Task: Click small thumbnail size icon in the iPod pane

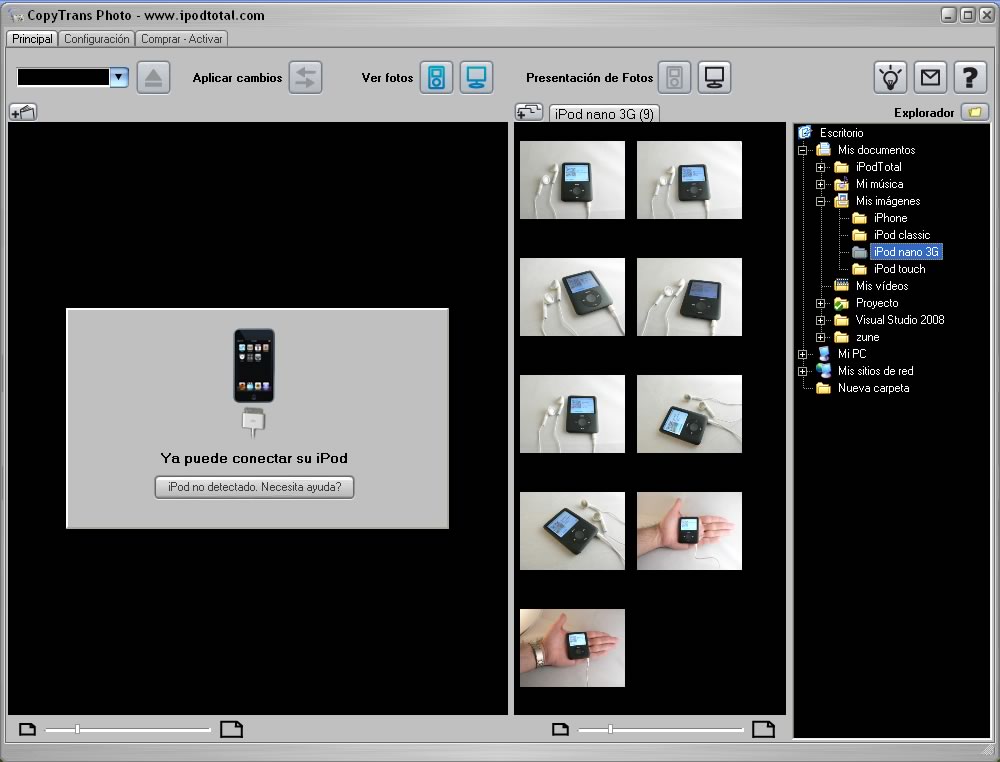Action: pos(27,729)
